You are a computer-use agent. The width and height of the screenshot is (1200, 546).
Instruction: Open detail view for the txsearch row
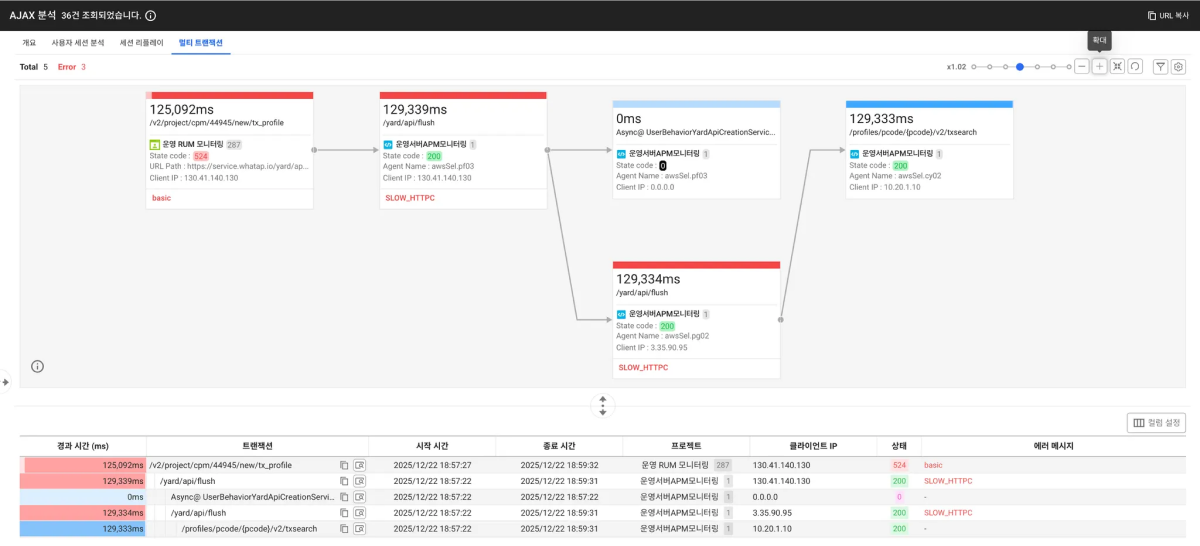[x=360, y=528]
